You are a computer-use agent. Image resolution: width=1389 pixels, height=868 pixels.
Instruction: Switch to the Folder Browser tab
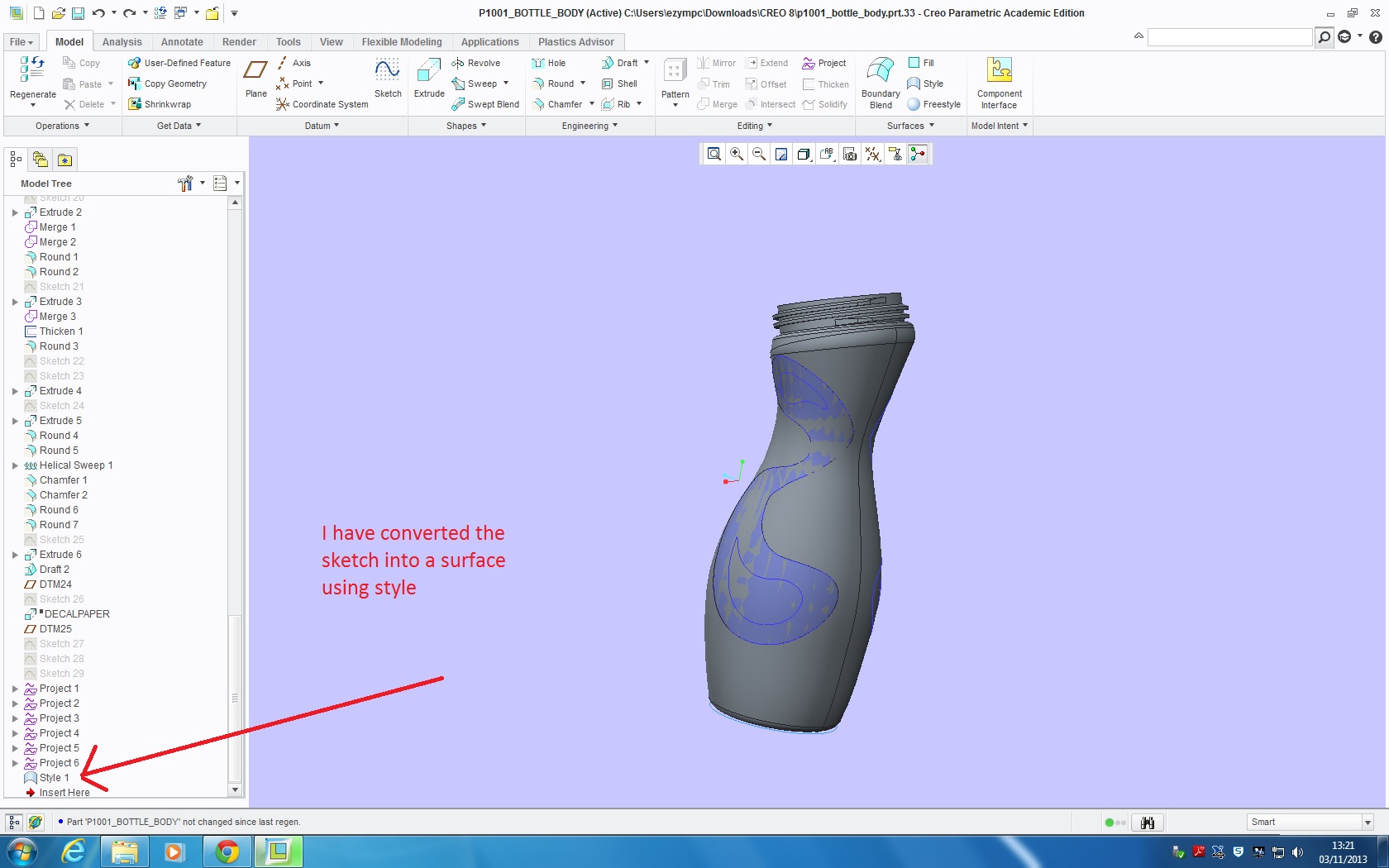pyautogui.click(x=41, y=160)
